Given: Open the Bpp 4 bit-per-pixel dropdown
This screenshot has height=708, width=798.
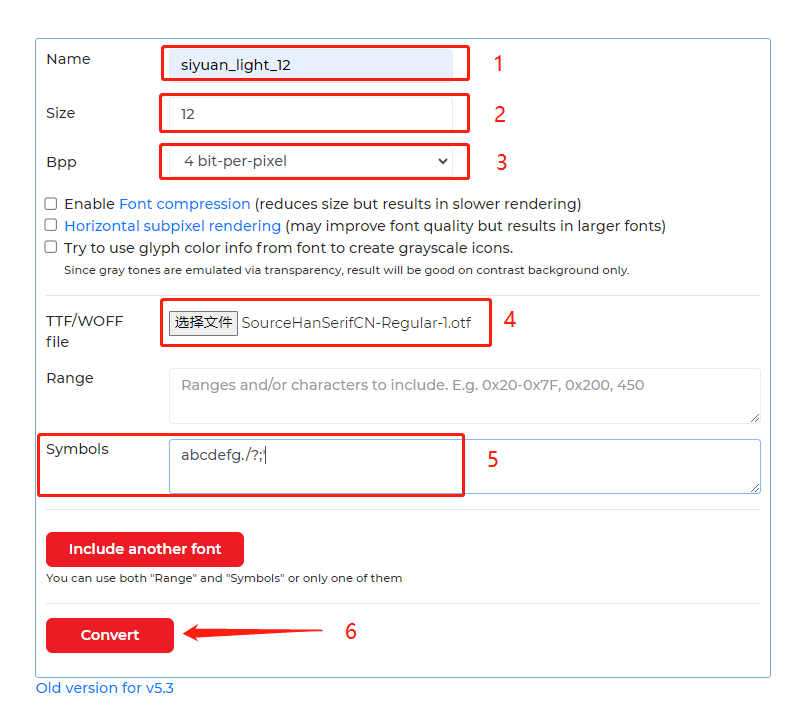Looking at the screenshot, I should 310,161.
